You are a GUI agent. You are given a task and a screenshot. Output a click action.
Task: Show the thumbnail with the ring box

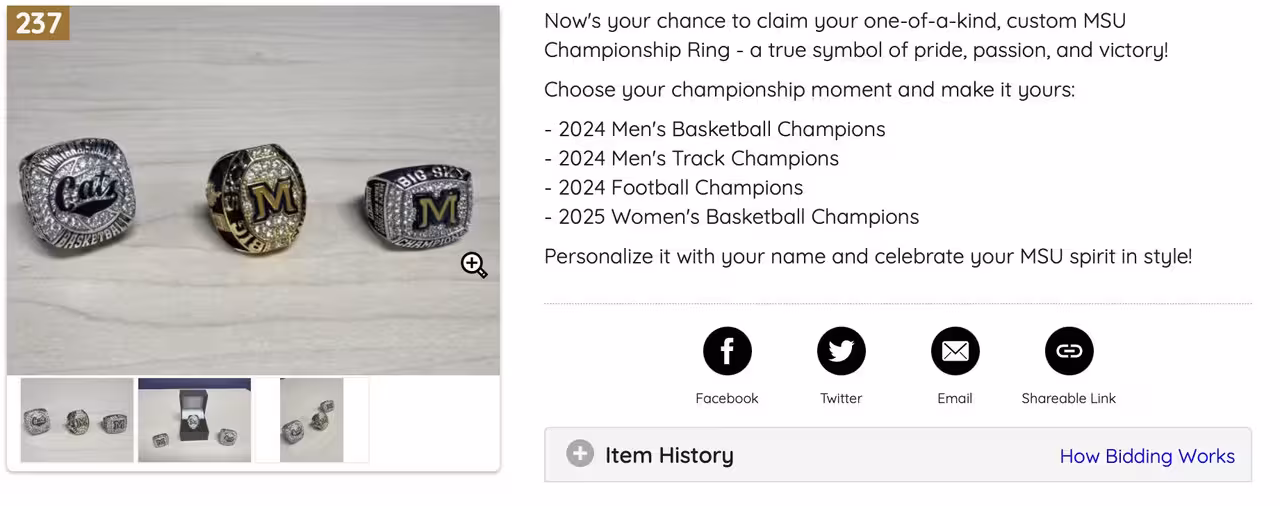pyautogui.click(x=194, y=420)
